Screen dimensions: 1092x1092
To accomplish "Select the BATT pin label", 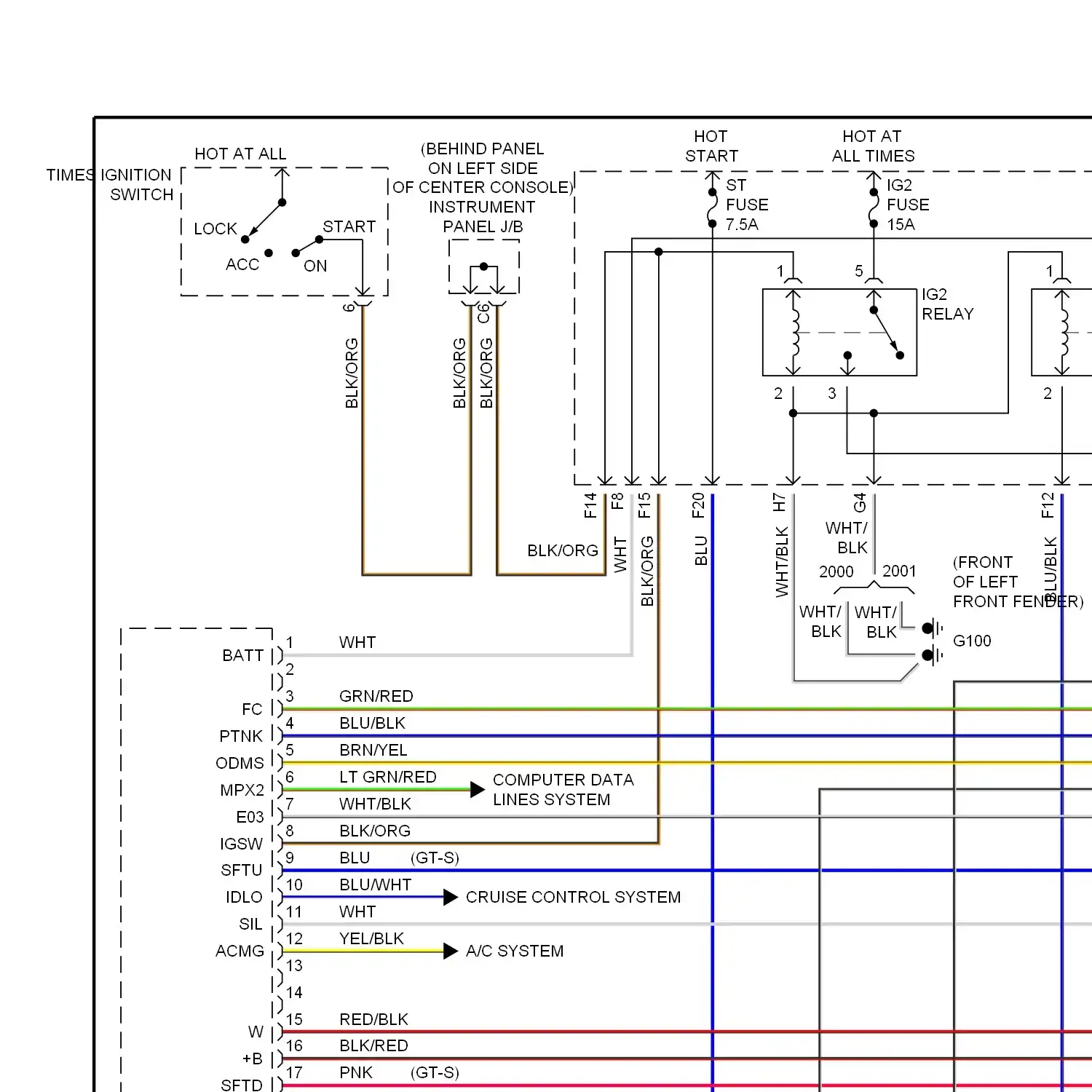I will point(242,655).
